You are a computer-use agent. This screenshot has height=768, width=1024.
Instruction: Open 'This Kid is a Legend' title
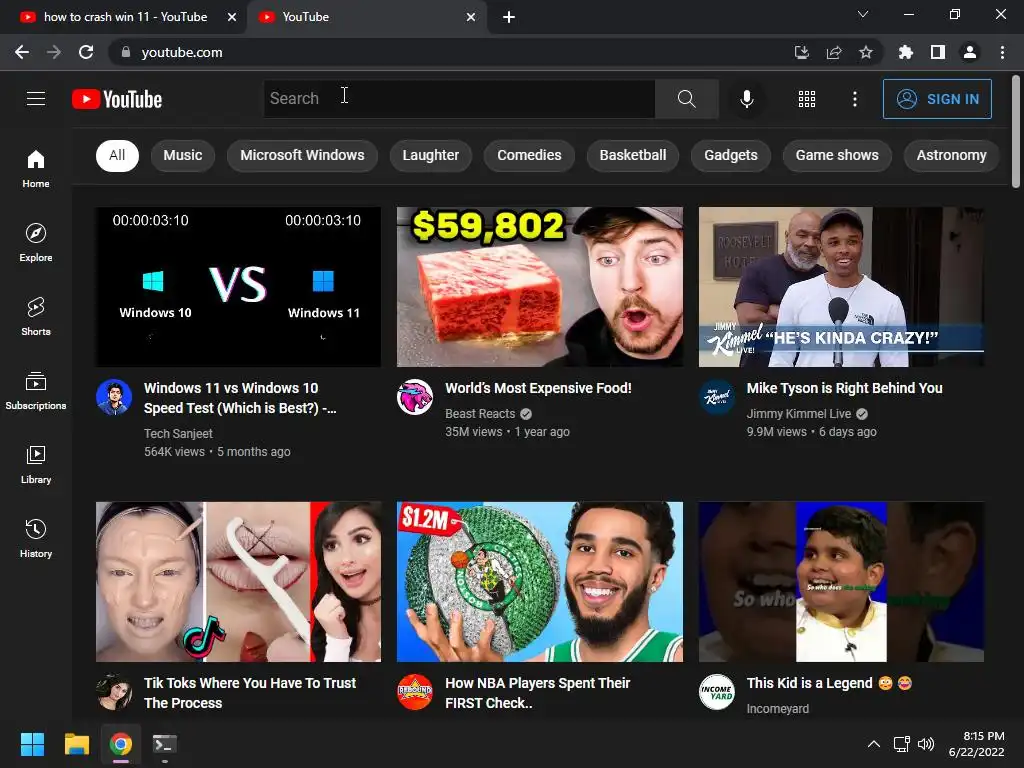(829, 683)
